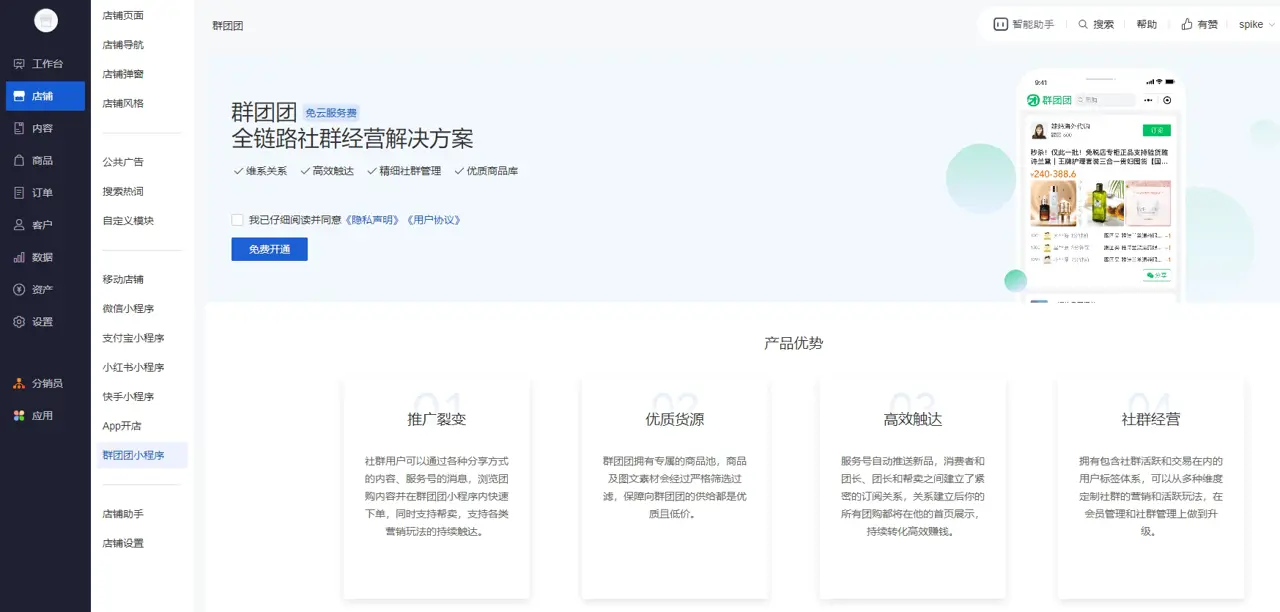The image size is (1280, 612).
Task: Click the 客户 customer person icon
Action: pyautogui.click(x=19, y=225)
